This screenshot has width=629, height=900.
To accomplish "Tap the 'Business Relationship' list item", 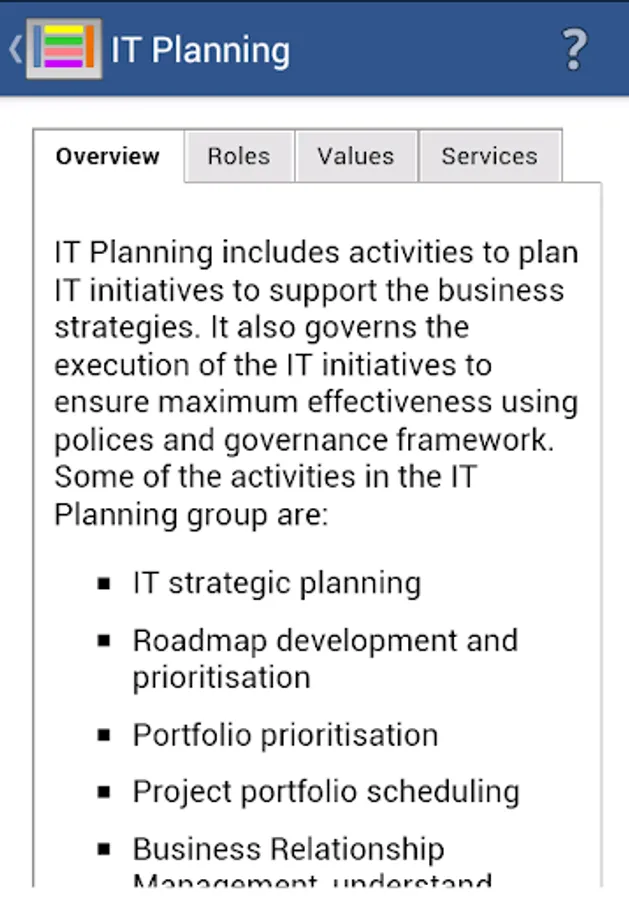I will 289,849.
